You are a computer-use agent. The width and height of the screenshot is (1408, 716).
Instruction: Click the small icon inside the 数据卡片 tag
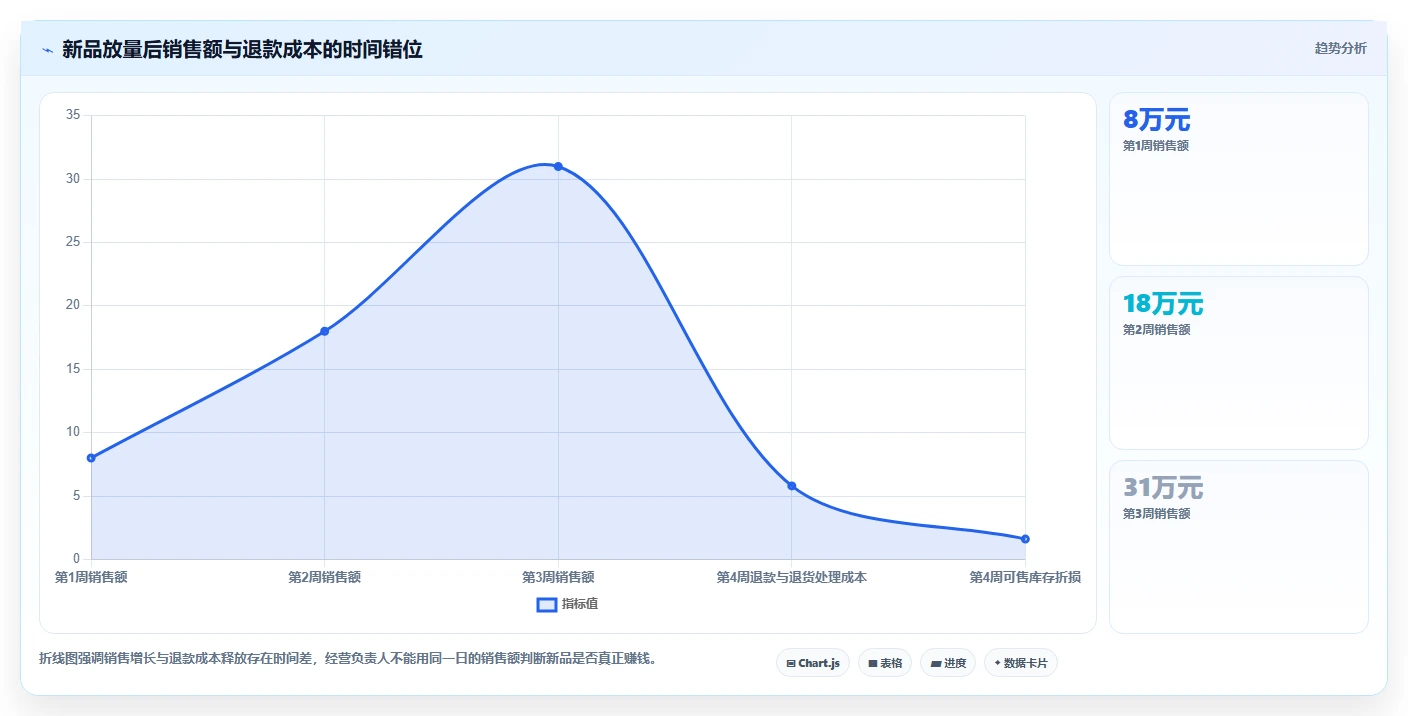point(998,663)
